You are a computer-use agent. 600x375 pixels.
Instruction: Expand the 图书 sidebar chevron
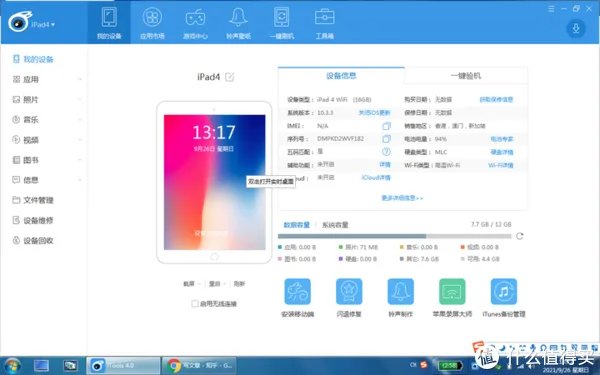(x=80, y=160)
